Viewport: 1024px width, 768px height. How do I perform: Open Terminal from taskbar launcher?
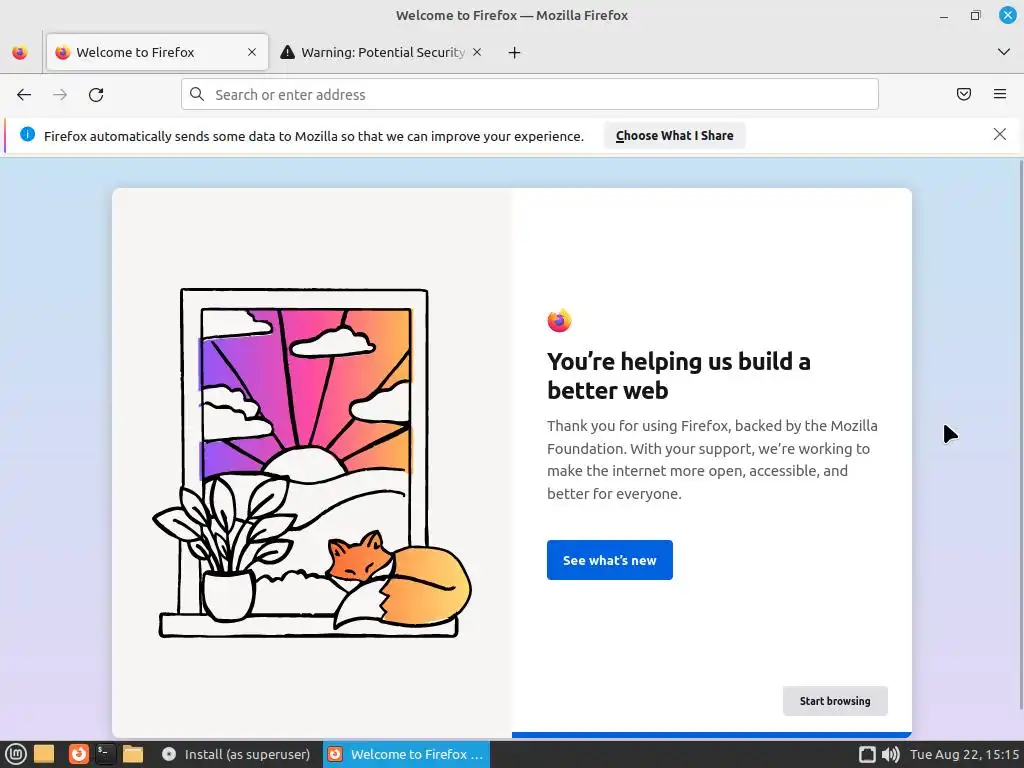pos(104,754)
